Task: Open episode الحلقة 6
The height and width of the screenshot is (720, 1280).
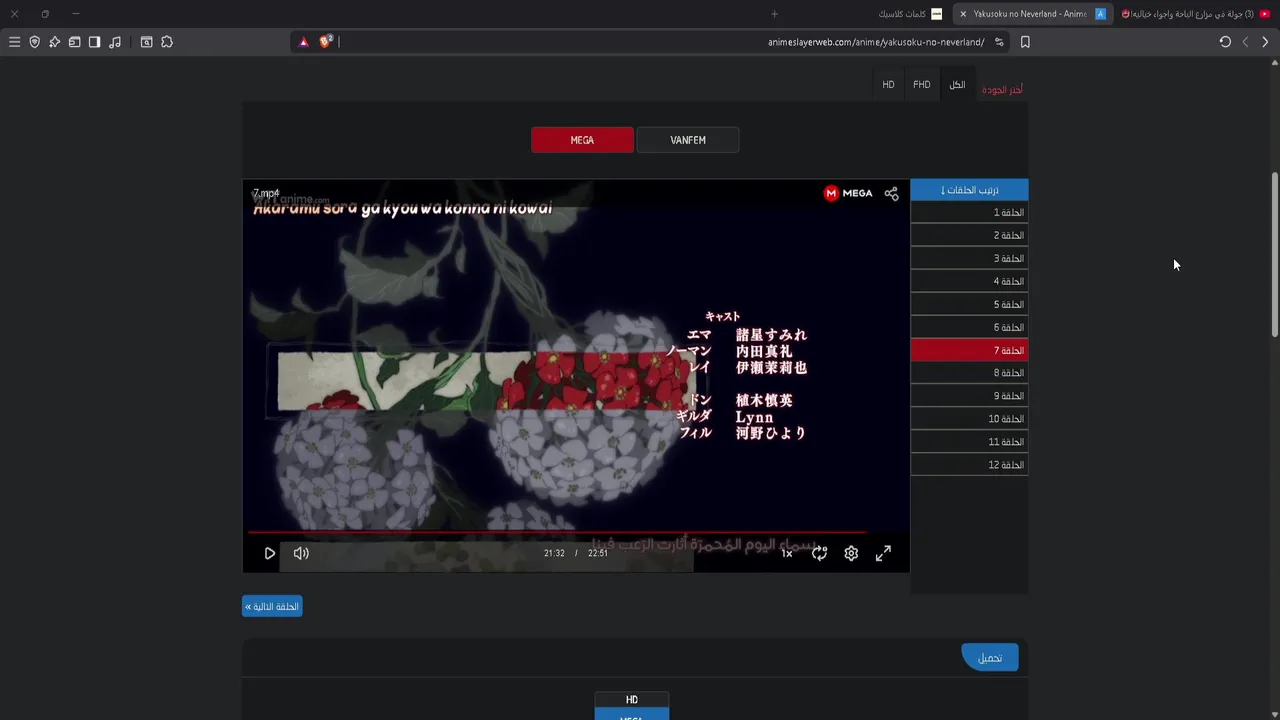Action: pyautogui.click(x=969, y=328)
